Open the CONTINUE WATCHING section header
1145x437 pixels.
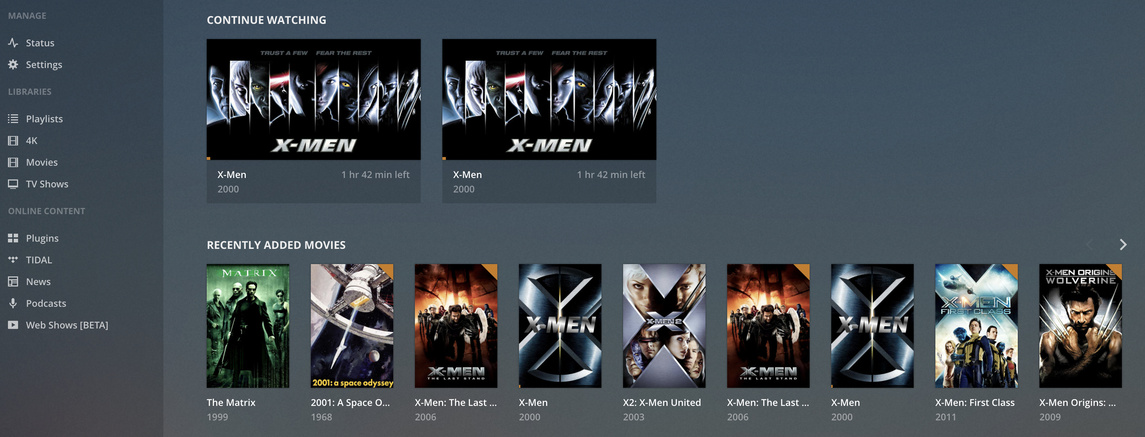(x=267, y=20)
